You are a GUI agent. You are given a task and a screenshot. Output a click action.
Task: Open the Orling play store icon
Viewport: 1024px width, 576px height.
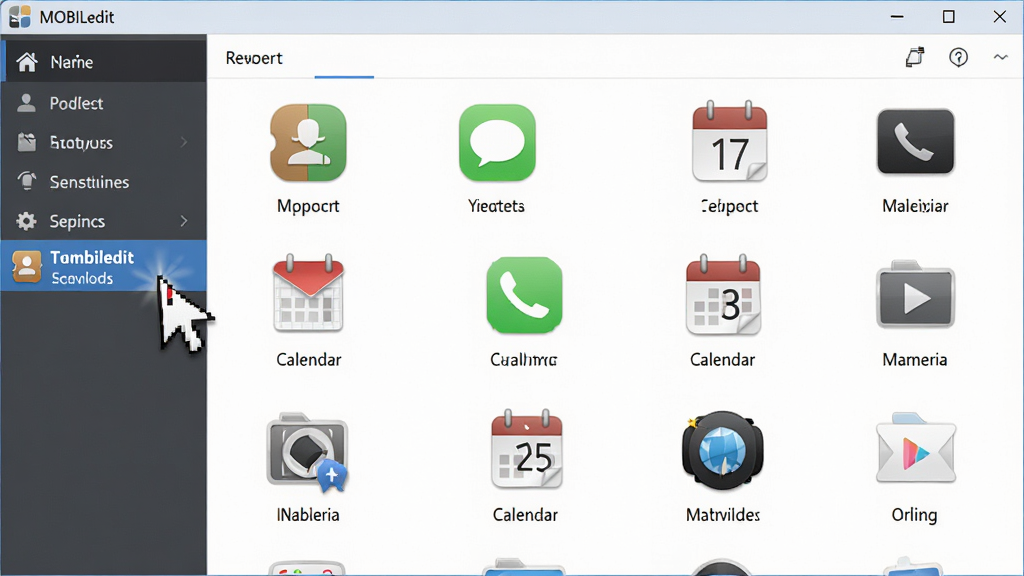coord(916,449)
